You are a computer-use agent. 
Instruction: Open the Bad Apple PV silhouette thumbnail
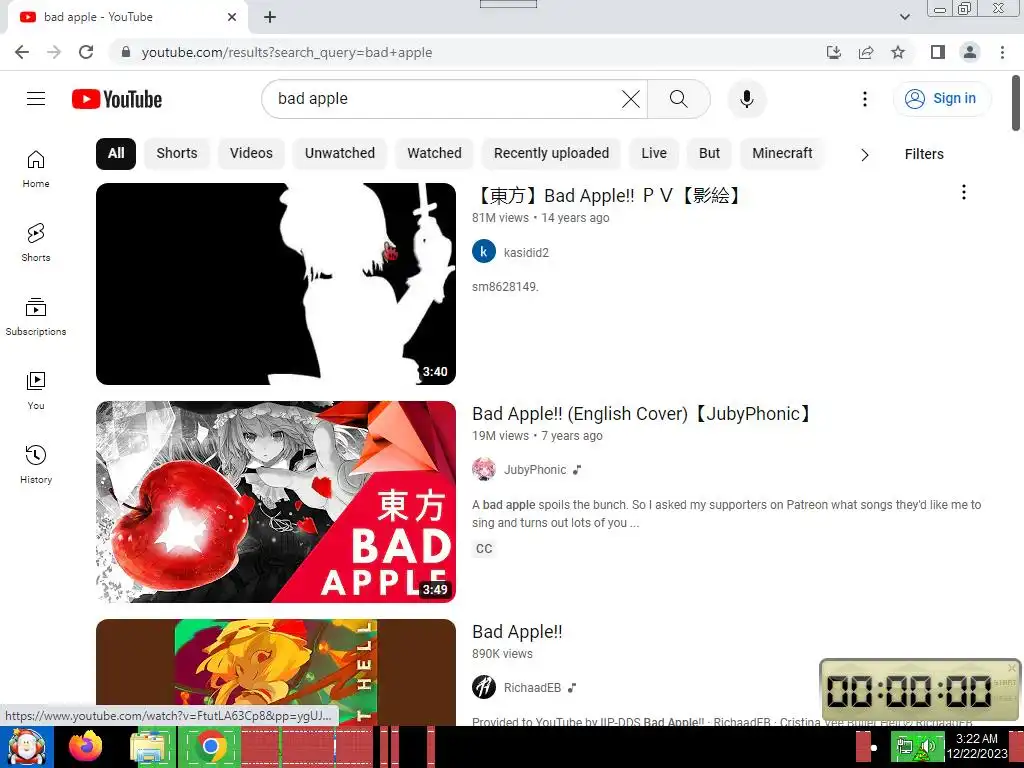(276, 283)
